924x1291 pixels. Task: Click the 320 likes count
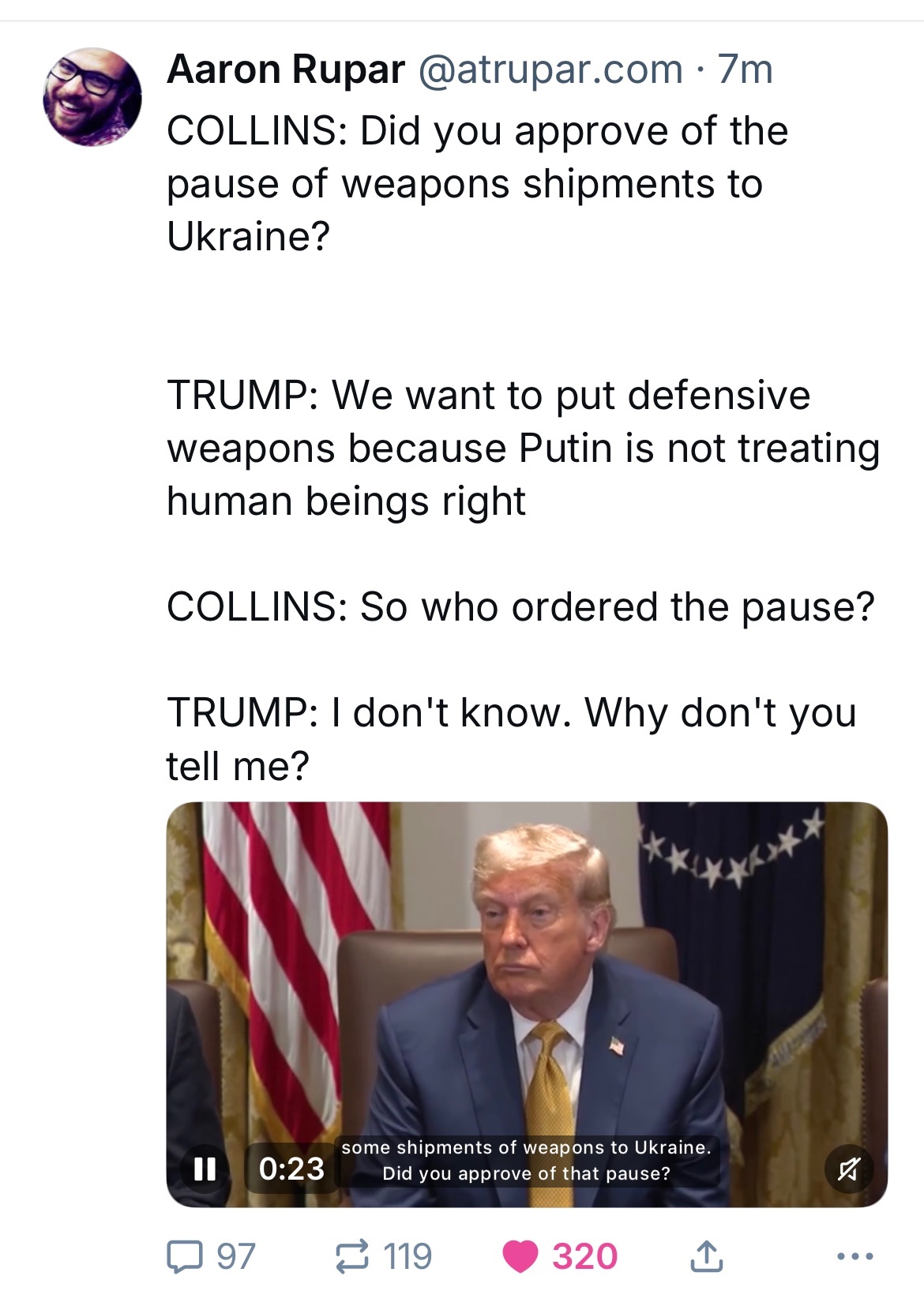pos(584,1256)
